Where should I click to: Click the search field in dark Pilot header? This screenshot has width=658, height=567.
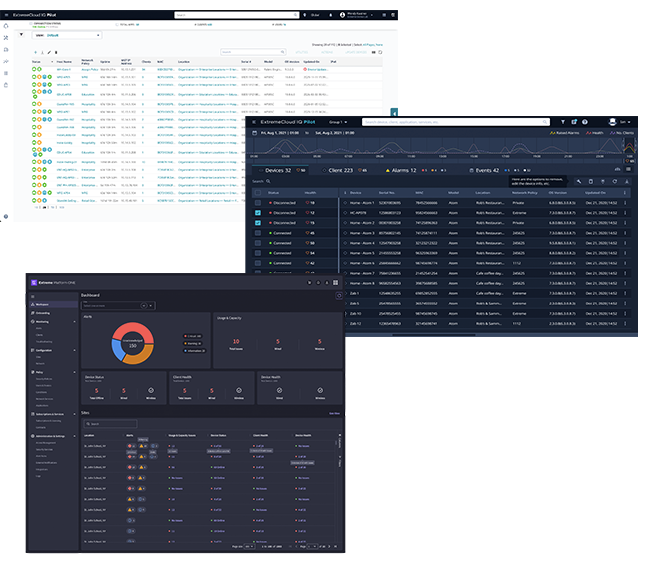click(x=456, y=122)
